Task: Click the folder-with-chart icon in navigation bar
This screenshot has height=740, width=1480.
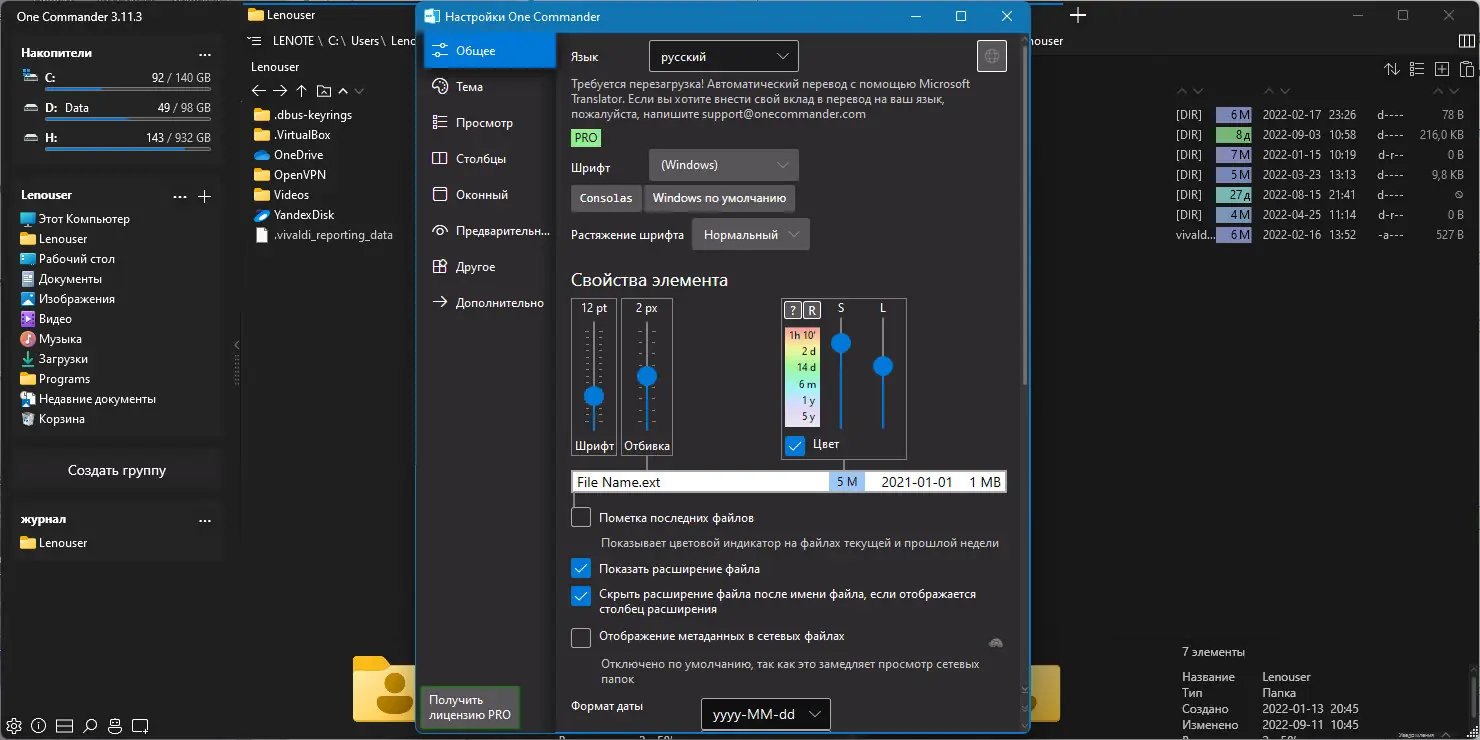Action: pos(323,91)
